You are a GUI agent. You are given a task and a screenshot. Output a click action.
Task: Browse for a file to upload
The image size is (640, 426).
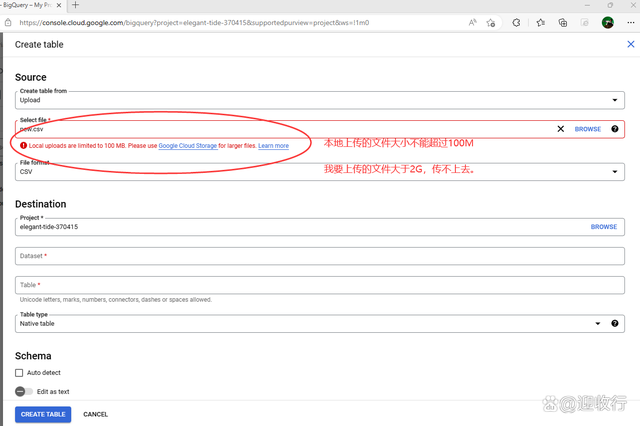tap(588, 129)
